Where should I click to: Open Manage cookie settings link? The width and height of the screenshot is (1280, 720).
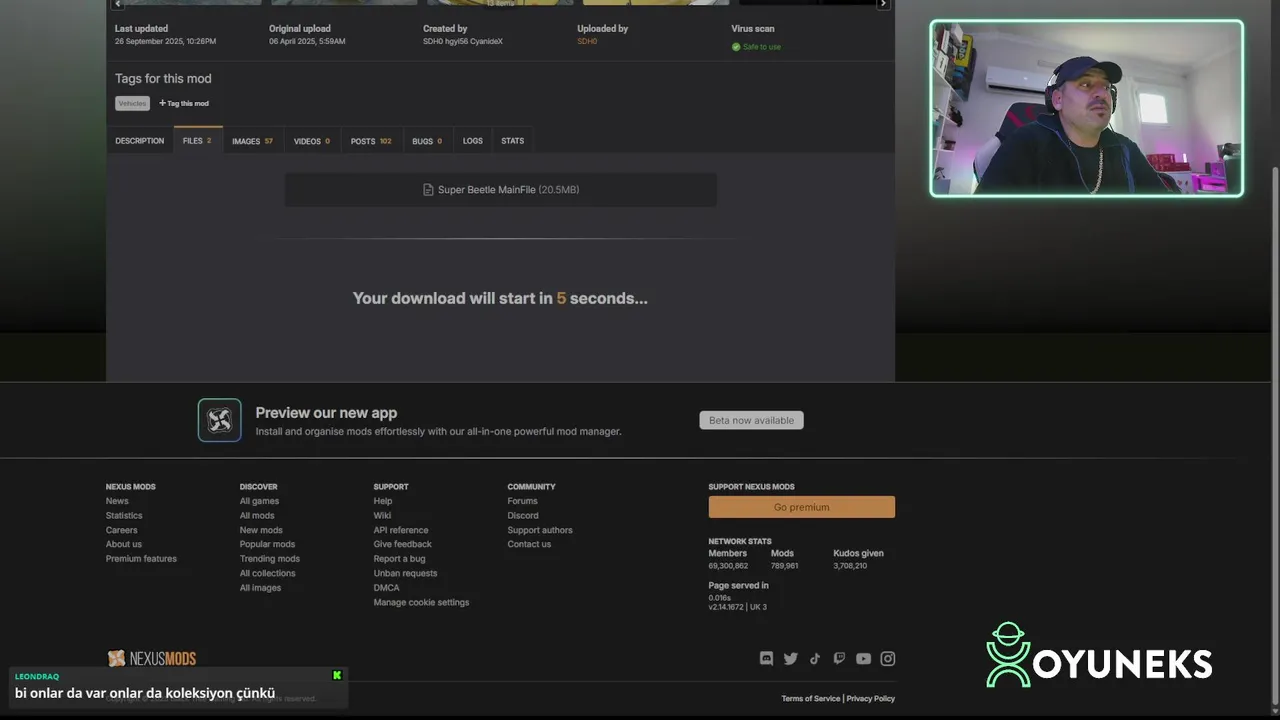click(x=421, y=602)
